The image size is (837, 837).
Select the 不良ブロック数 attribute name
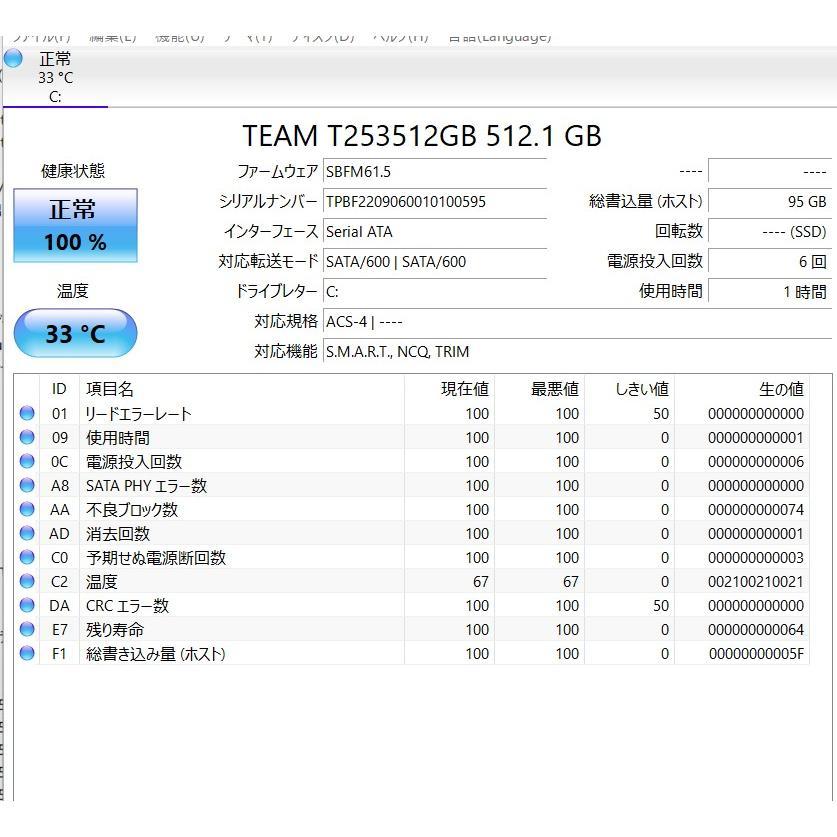(131, 510)
